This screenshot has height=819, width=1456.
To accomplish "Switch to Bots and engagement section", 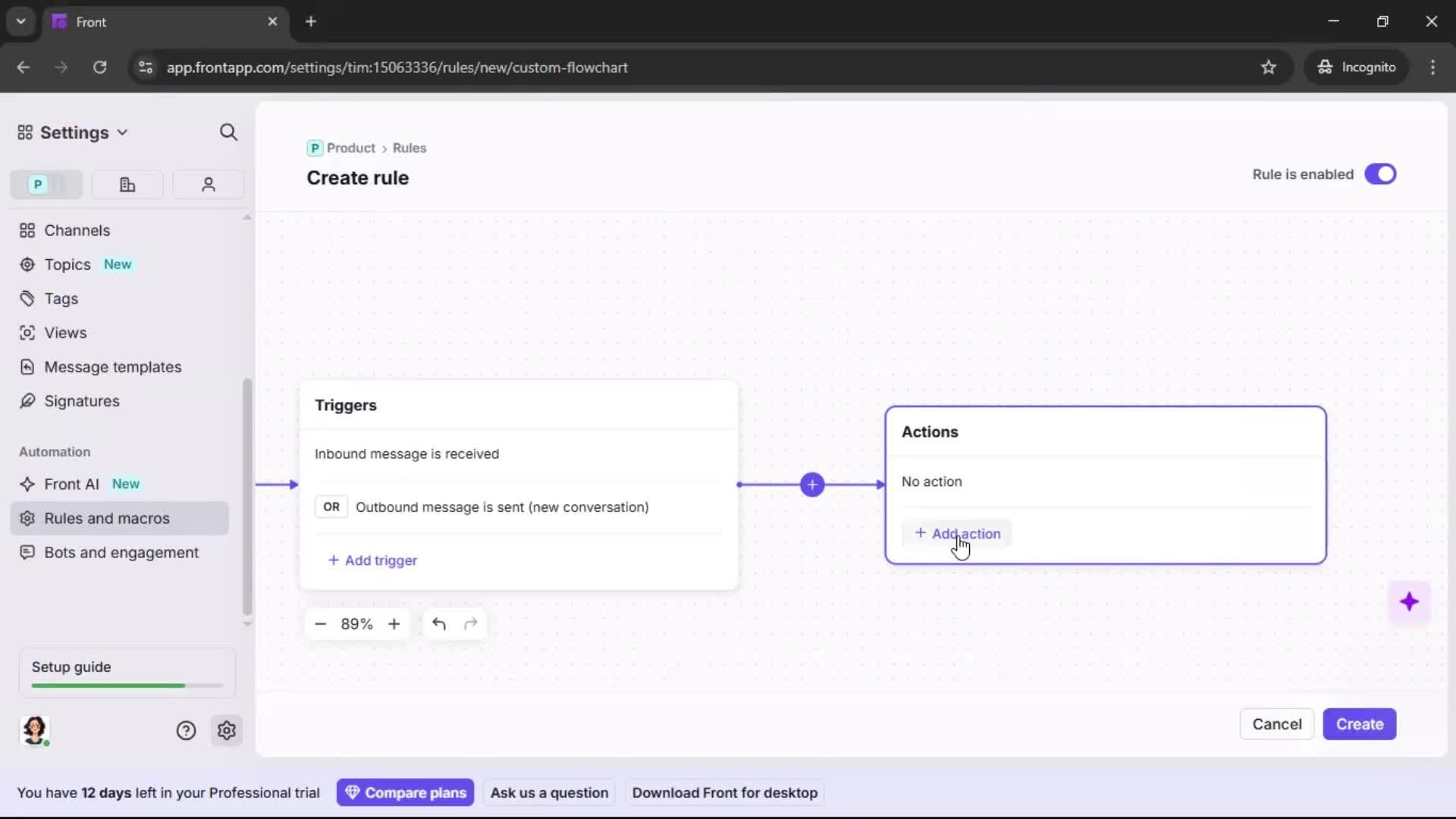I will 121,553.
